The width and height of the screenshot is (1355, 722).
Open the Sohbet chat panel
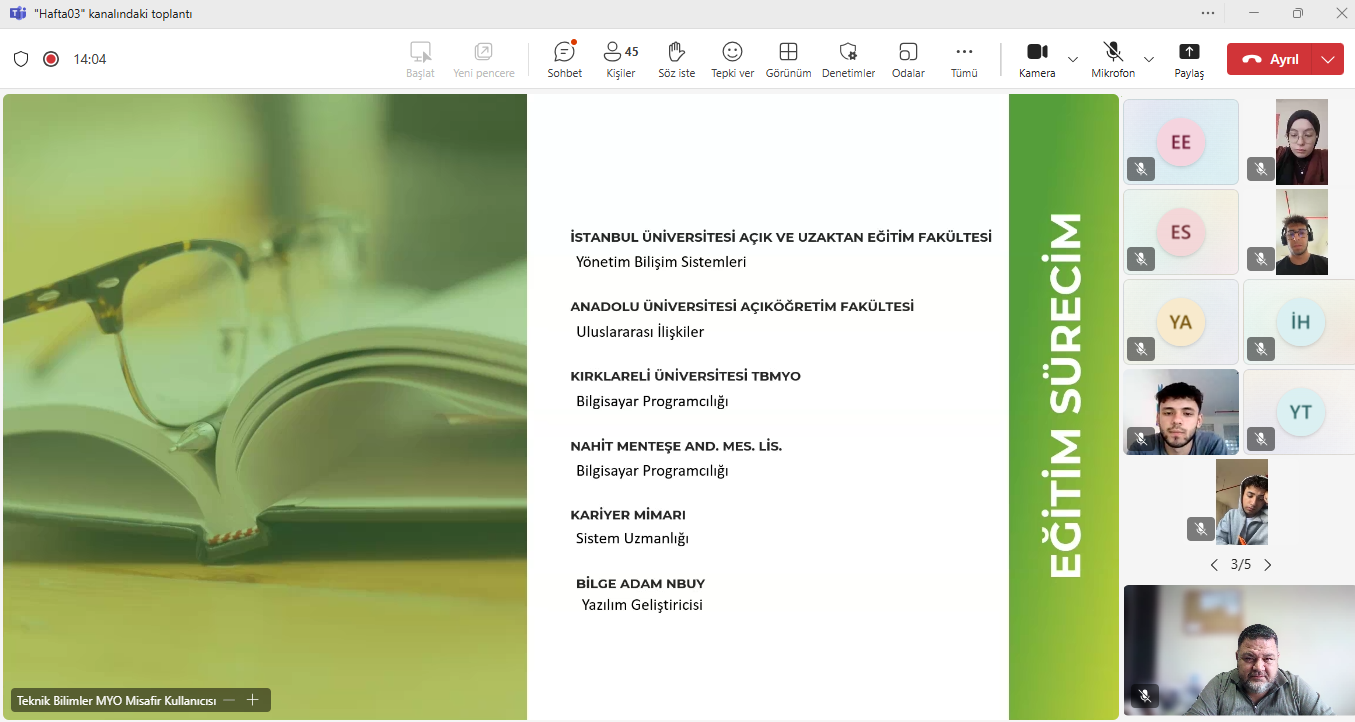tap(564, 59)
